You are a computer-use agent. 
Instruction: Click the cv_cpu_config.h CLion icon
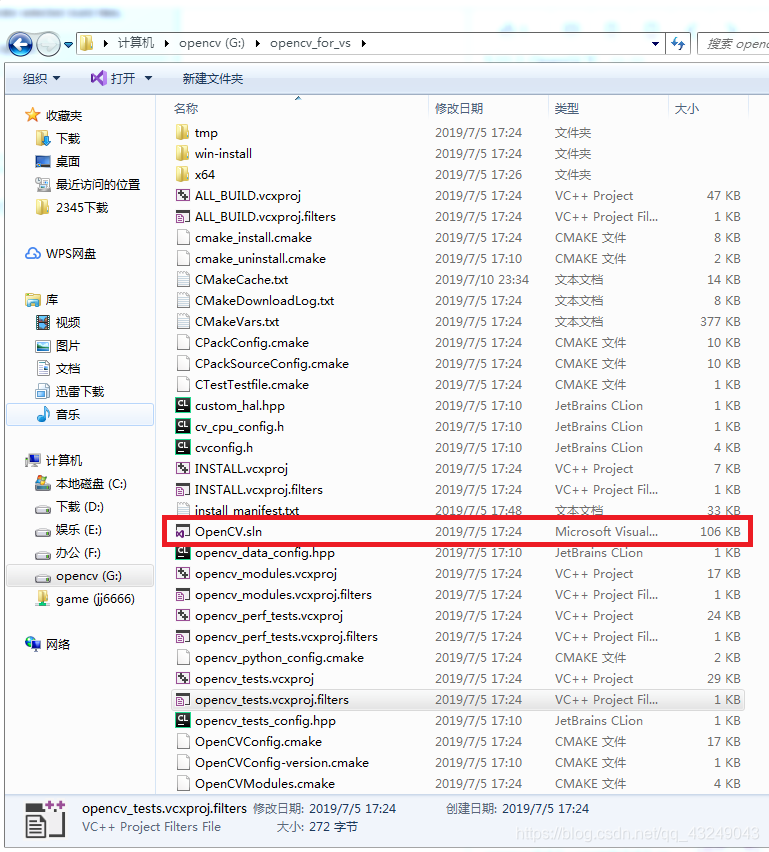183,427
